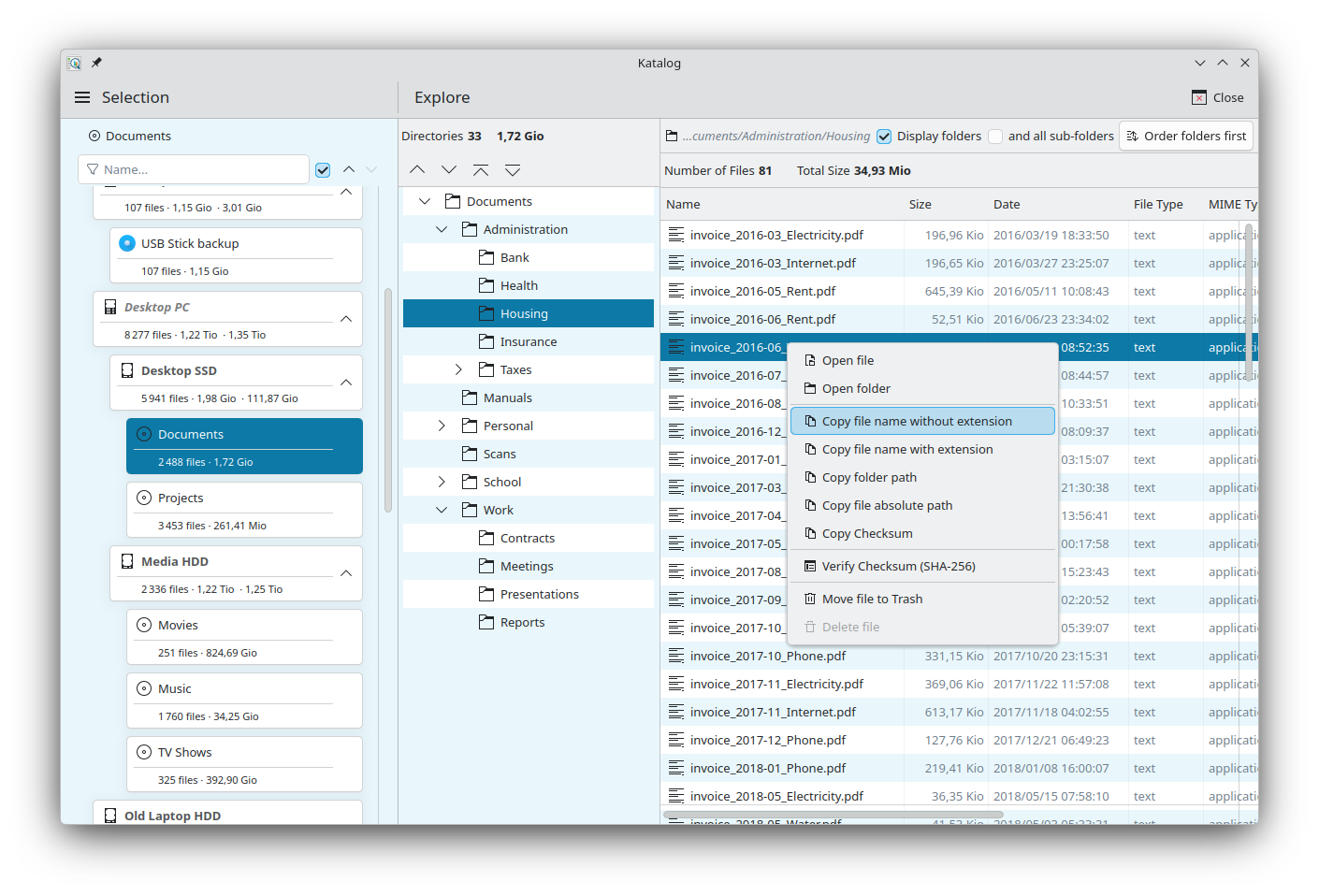Image resolution: width=1319 pixels, height=896 pixels.
Task: Toggle Order folders first button
Action: pos(1186,136)
